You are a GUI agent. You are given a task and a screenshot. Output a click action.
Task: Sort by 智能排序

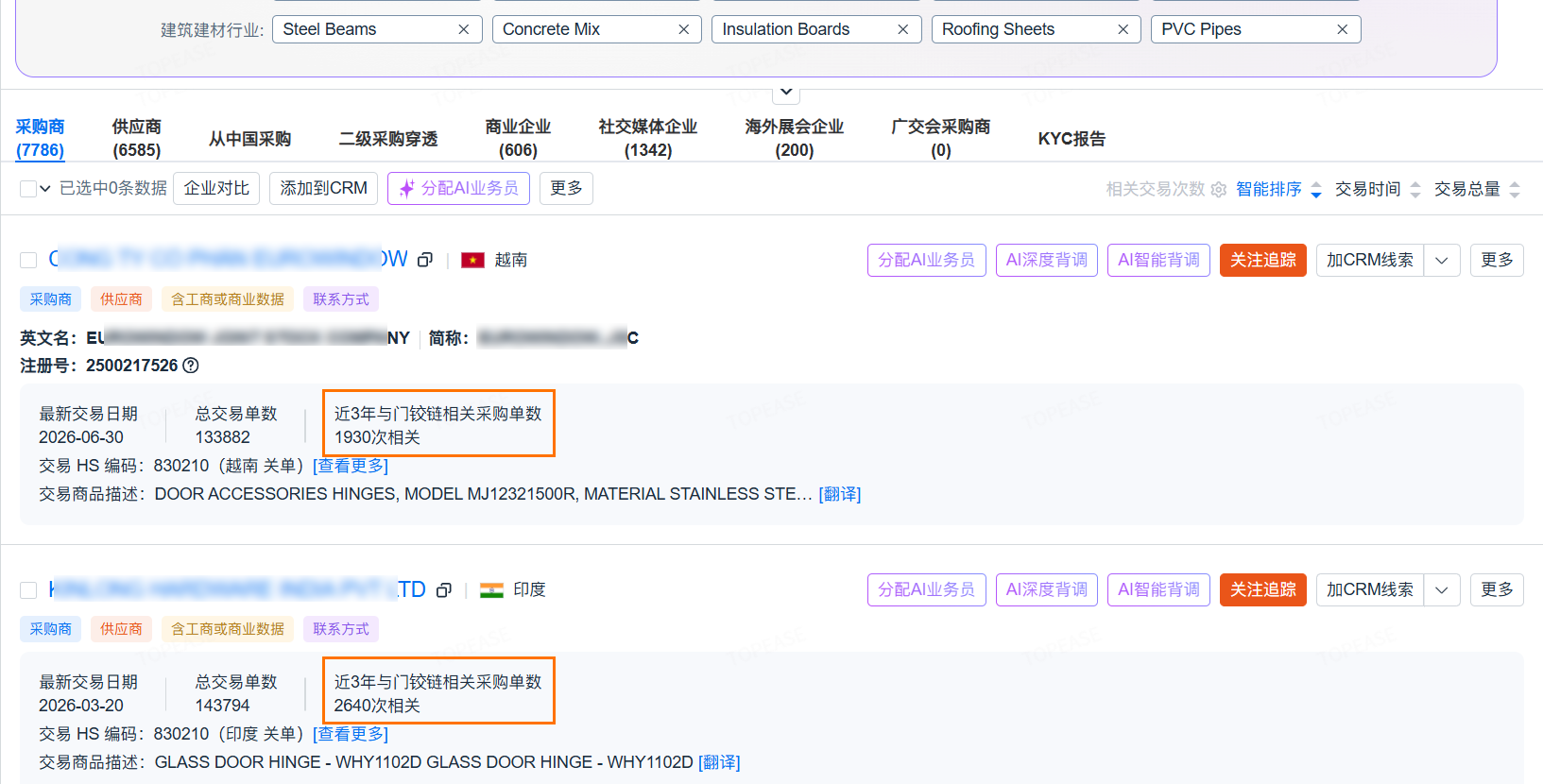(1278, 189)
